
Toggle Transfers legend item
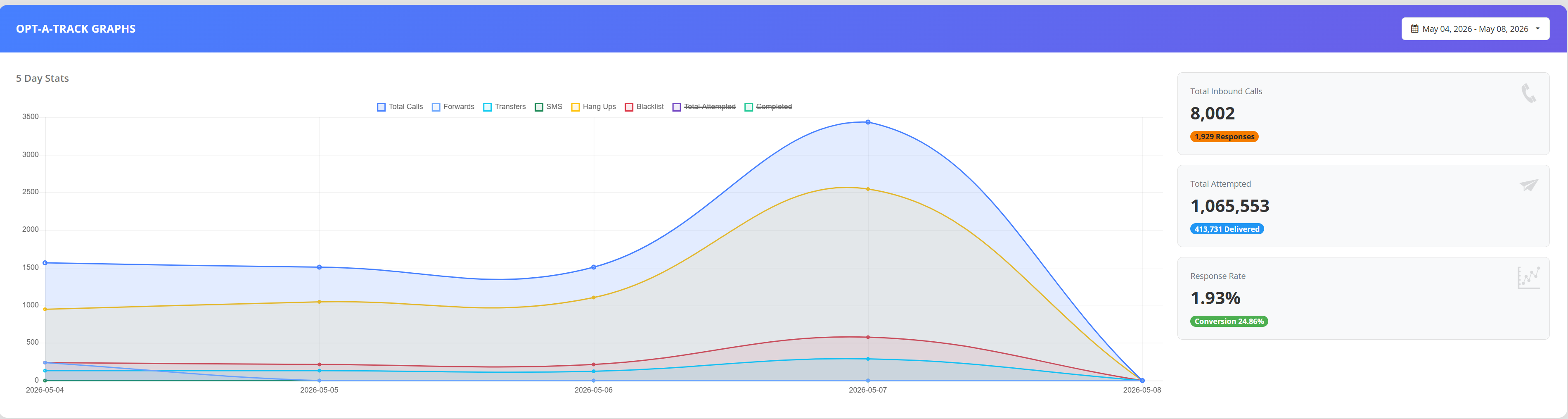click(505, 107)
